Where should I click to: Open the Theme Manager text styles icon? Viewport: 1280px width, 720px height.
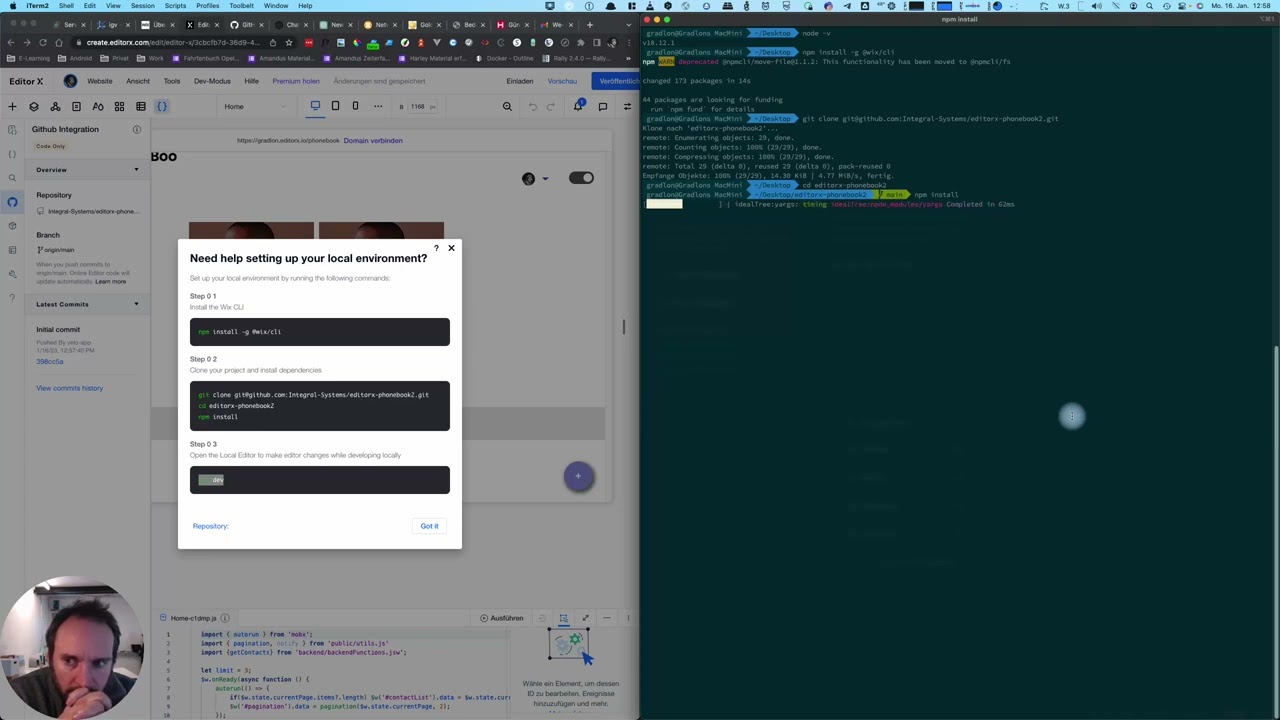(x=98, y=106)
